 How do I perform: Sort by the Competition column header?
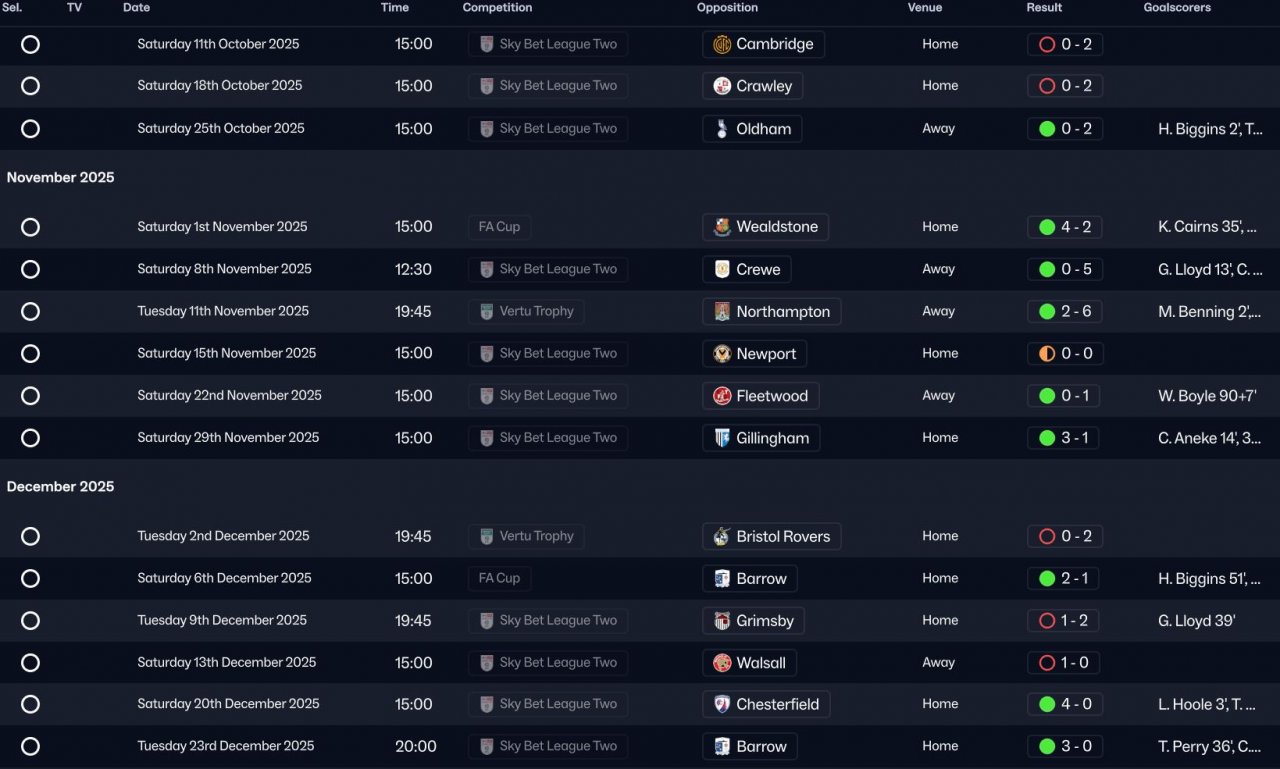pos(497,8)
